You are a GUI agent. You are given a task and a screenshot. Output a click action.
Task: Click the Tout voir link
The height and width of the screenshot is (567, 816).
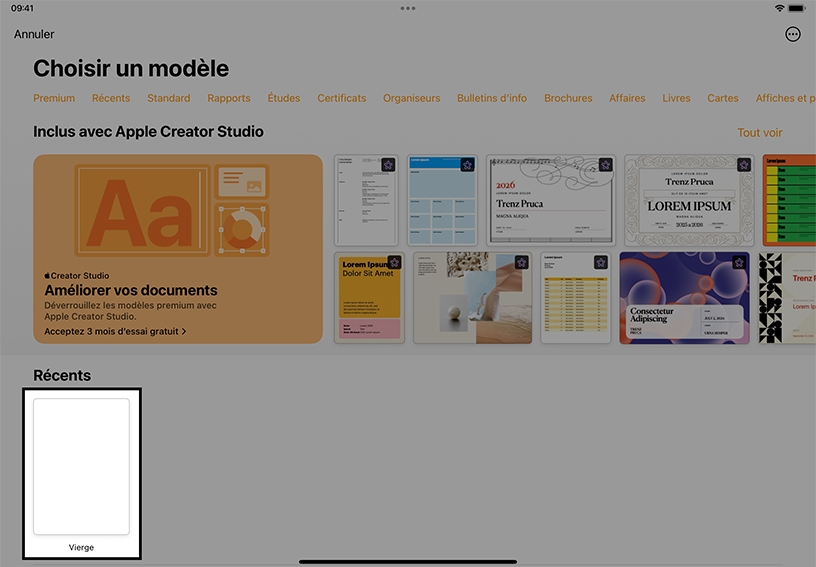click(760, 133)
